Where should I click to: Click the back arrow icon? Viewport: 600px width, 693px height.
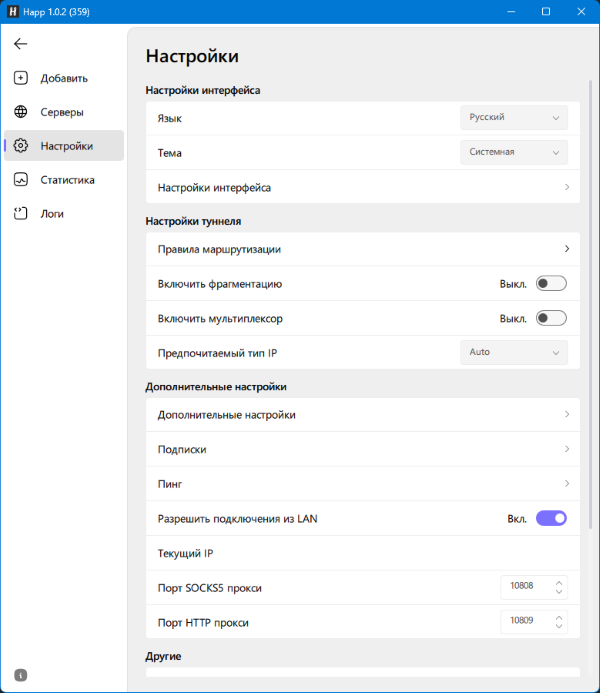pos(20,44)
